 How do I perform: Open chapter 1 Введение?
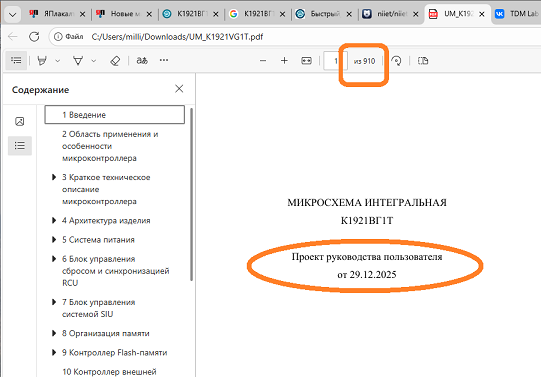(115, 115)
